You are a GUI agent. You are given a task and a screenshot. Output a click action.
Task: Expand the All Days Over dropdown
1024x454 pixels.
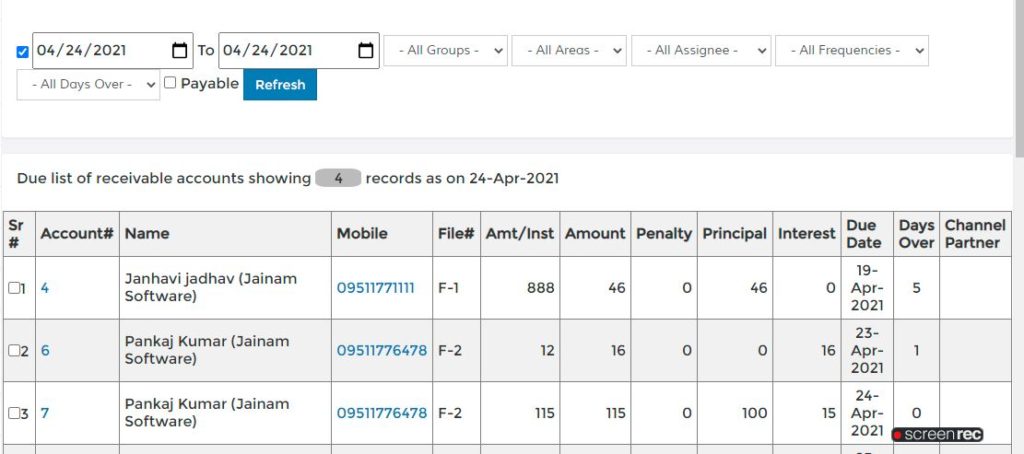click(x=88, y=84)
